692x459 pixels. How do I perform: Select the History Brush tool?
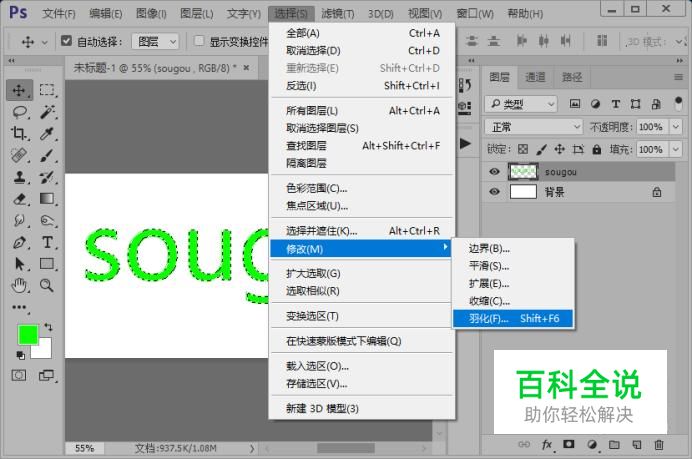click(x=47, y=177)
